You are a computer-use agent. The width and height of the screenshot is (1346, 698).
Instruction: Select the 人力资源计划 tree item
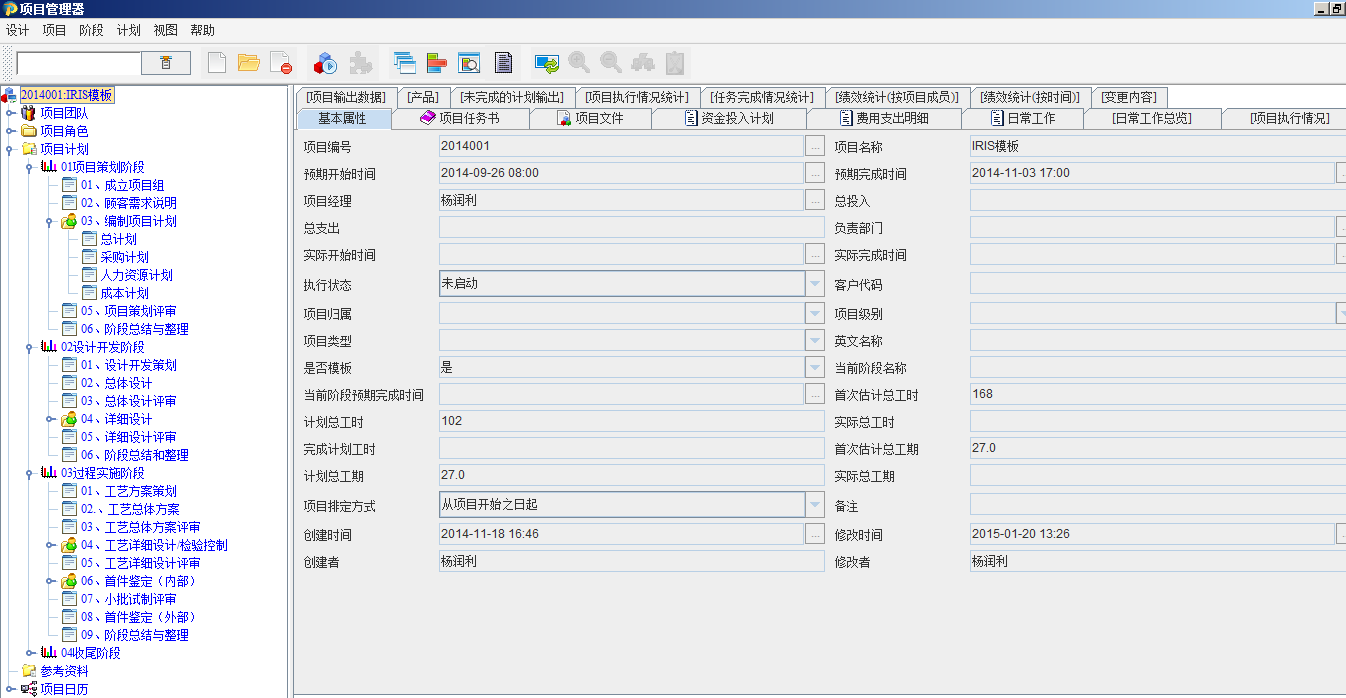136,275
